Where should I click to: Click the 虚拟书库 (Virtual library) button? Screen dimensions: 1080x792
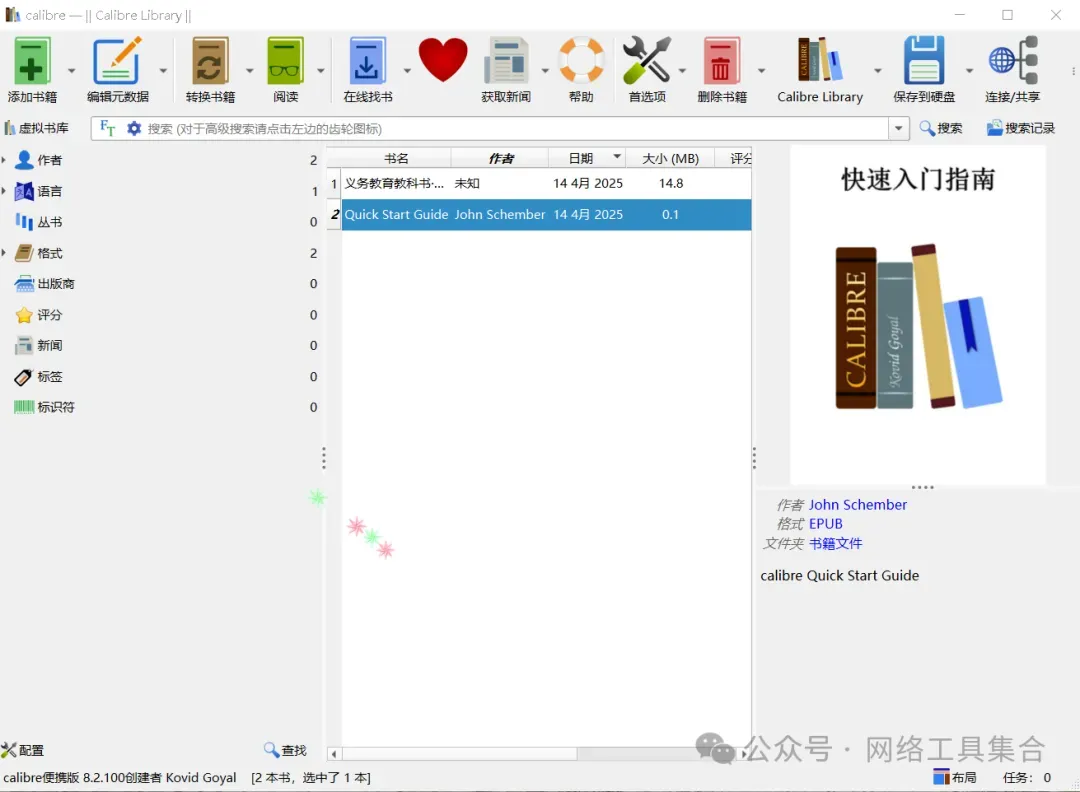pos(37,128)
